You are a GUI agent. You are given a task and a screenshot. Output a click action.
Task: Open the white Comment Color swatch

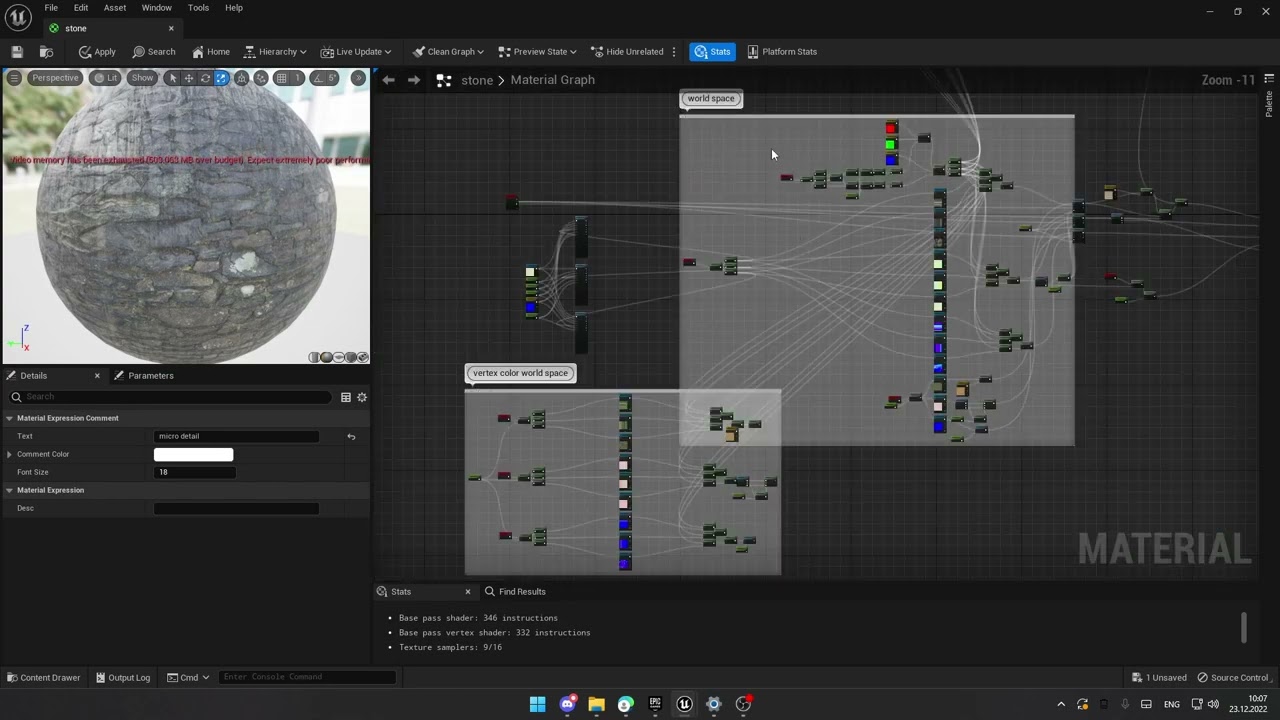[x=193, y=454]
